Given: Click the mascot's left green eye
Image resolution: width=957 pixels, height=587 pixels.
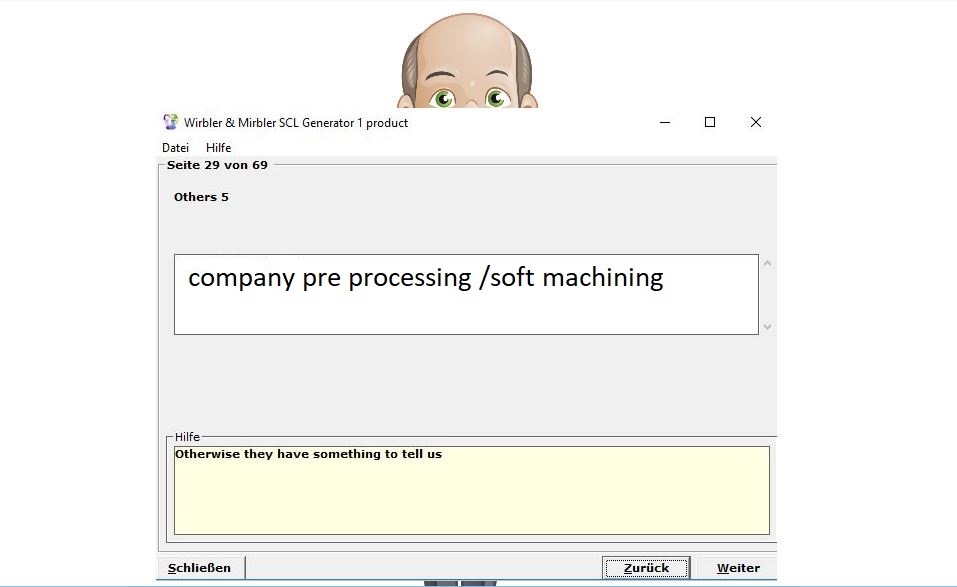Looking at the screenshot, I should coord(444,98).
